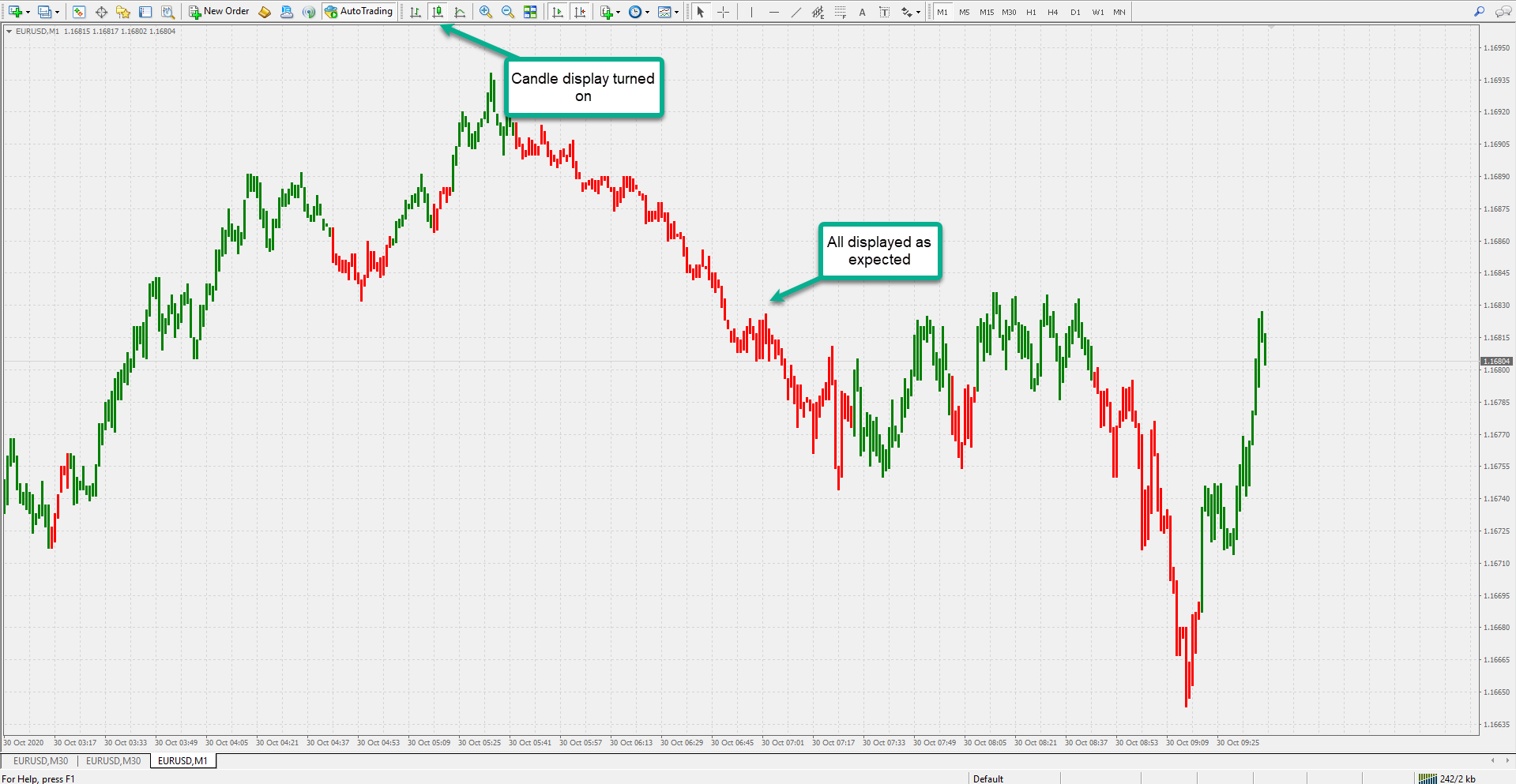1516x784 pixels.
Task: Activate the arrow cursor tool
Action: pos(701,11)
